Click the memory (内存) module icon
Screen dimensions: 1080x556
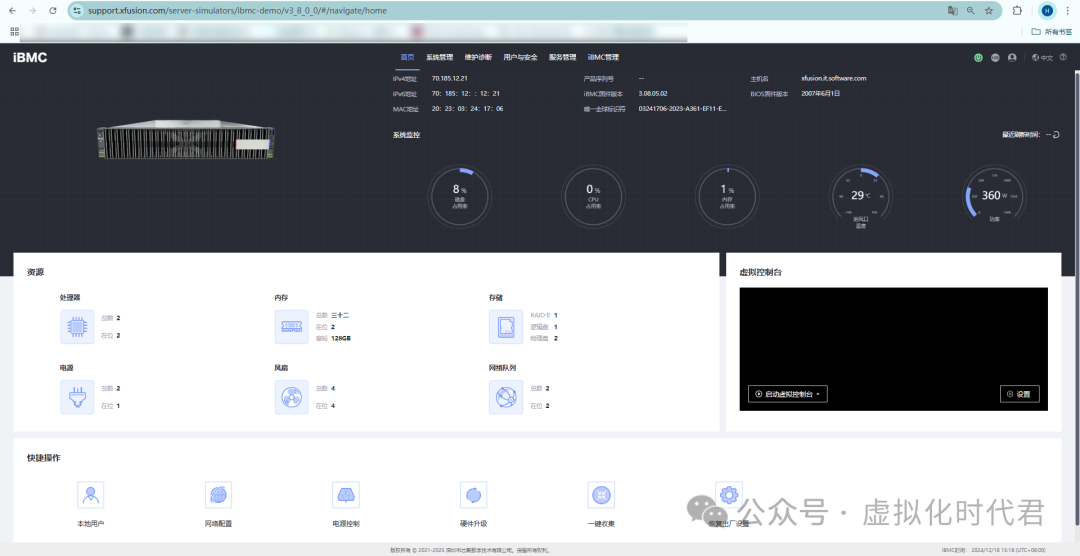pyautogui.click(x=291, y=327)
